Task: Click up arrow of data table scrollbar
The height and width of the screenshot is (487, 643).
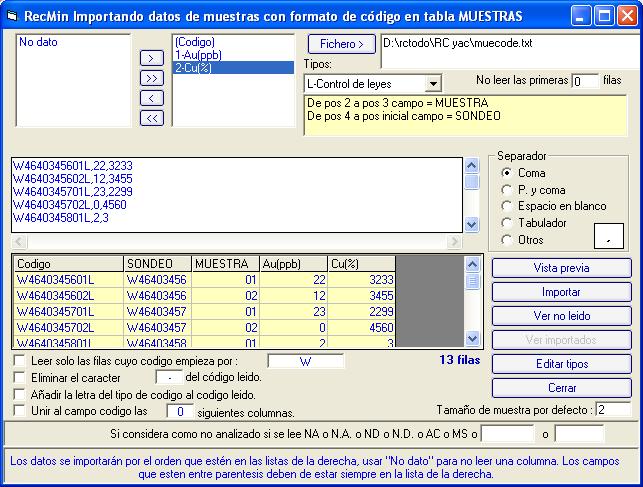Action: click(472, 264)
